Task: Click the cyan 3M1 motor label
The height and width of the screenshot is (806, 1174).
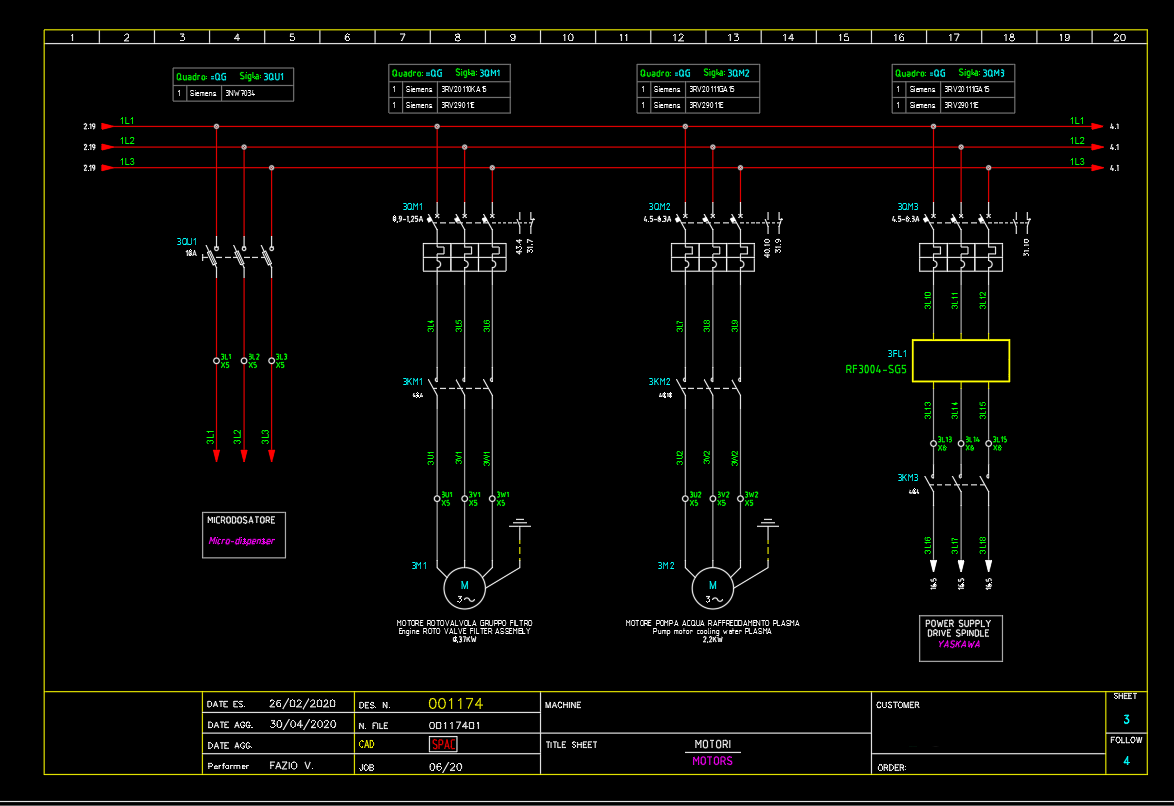Action: [x=419, y=566]
